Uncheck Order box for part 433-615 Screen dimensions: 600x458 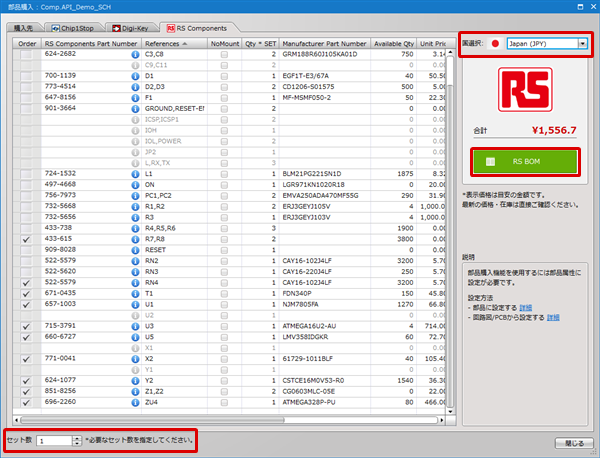click(26, 240)
